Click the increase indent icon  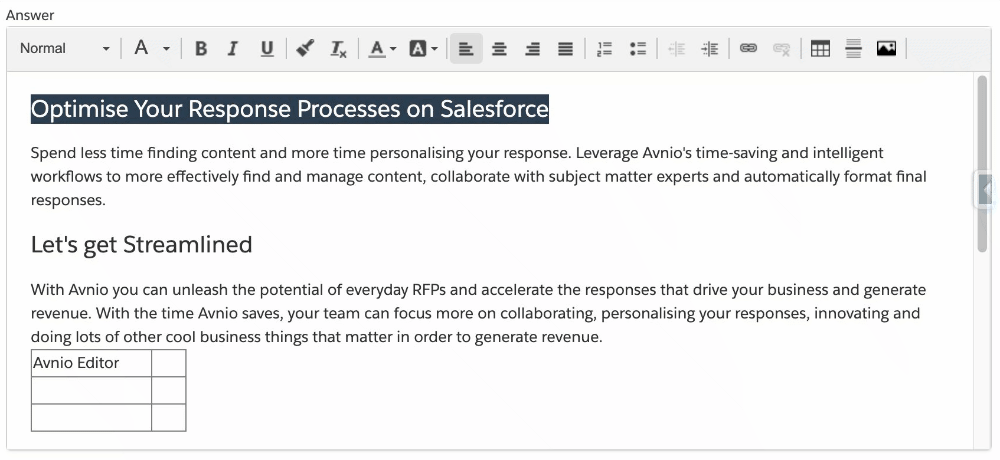click(x=710, y=48)
